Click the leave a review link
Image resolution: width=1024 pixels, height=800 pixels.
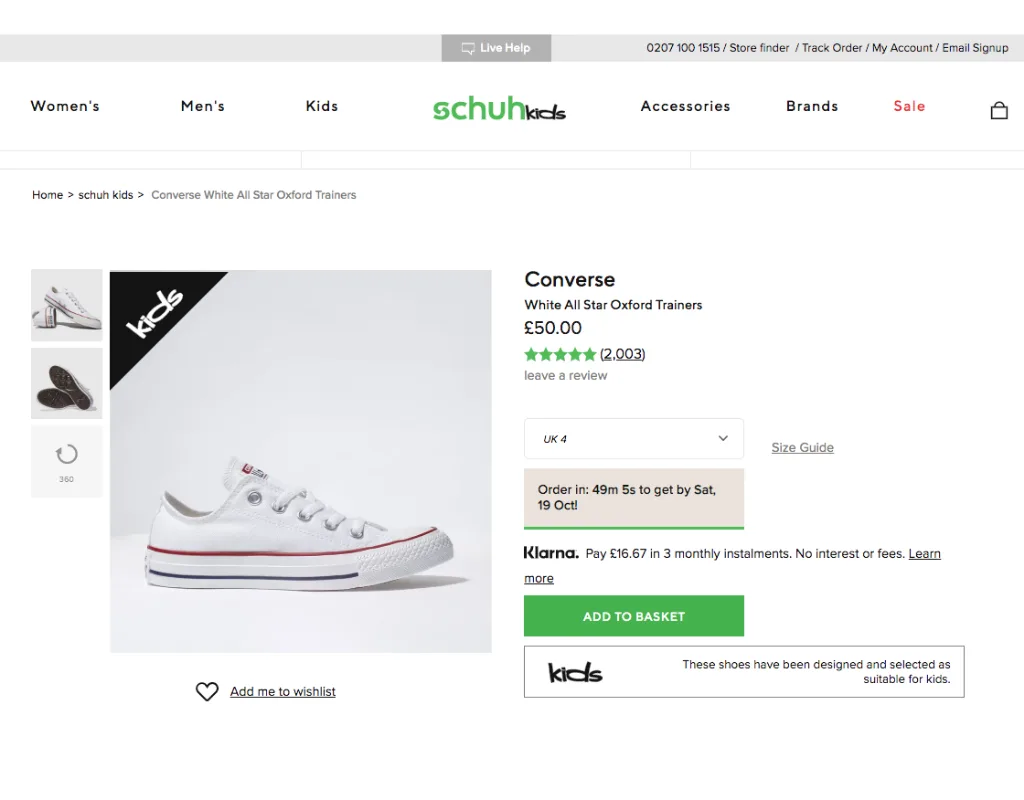(x=566, y=376)
